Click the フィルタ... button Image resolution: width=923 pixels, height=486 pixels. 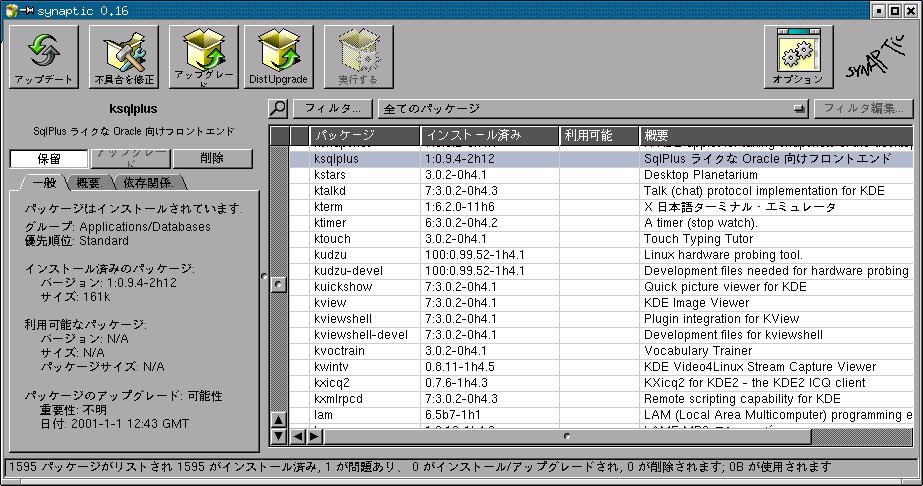click(x=333, y=108)
